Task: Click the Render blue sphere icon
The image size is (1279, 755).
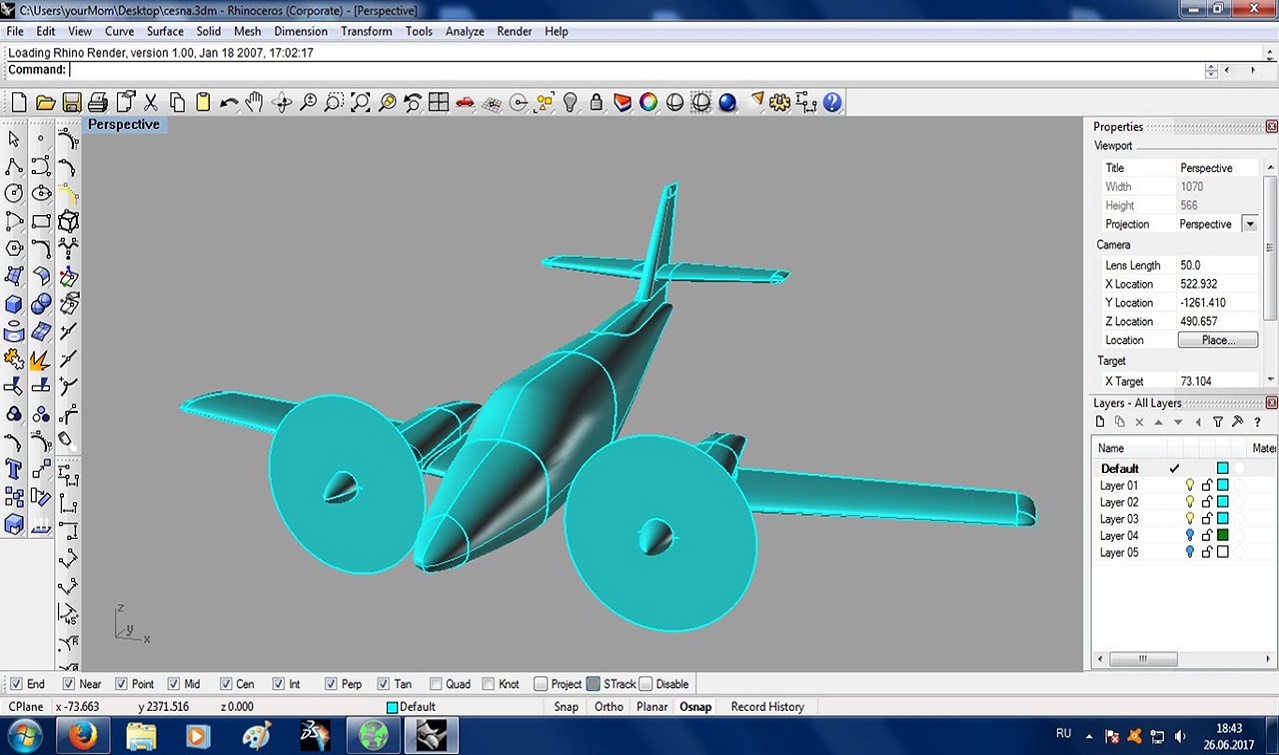Action: point(727,102)
